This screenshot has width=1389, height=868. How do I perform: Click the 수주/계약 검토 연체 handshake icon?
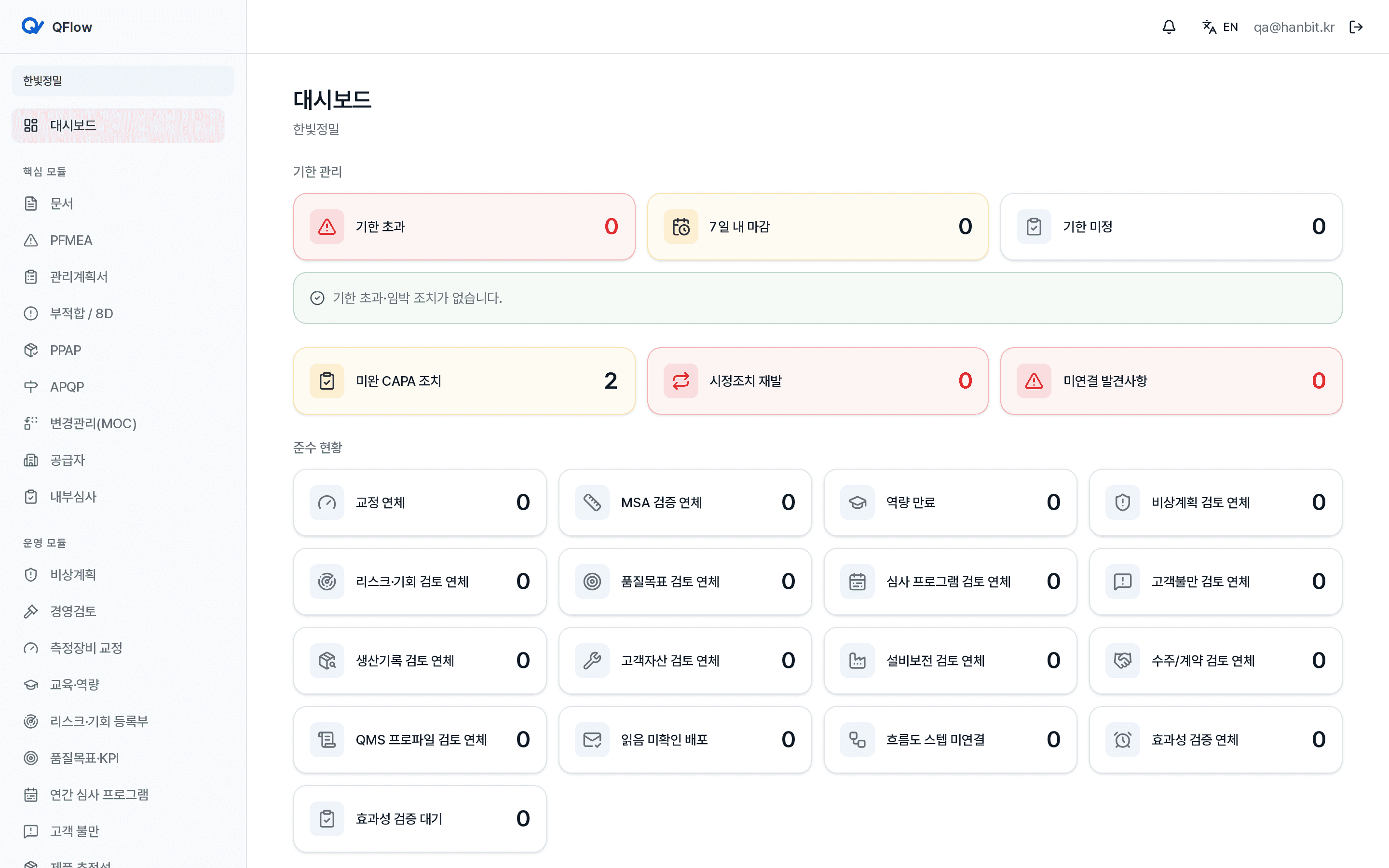(x=1123, y=661)
